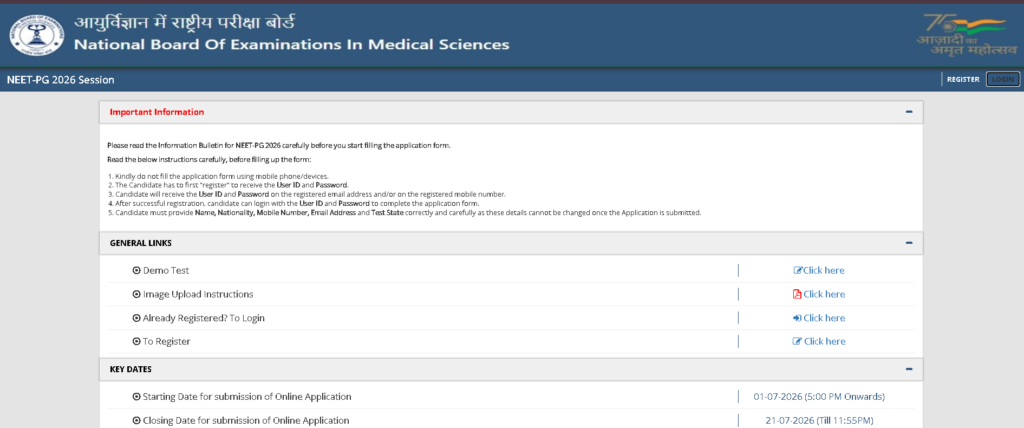1024x428 pixels.
Task: Click the bullet icon beside Starting Date entry
Action: click(x=136, y=397)
